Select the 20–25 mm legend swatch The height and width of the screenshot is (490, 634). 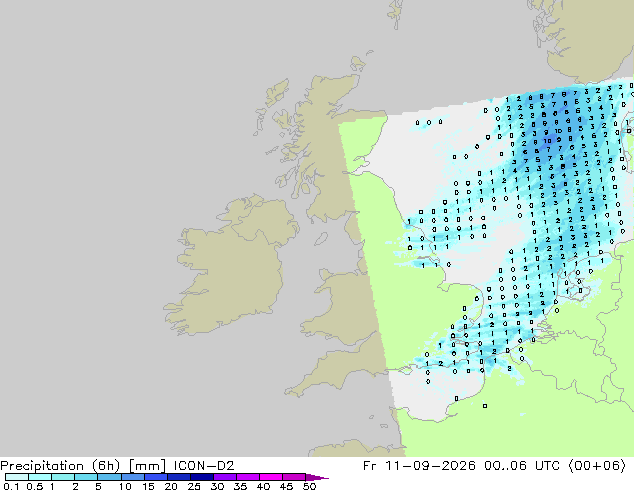point(179,477)
